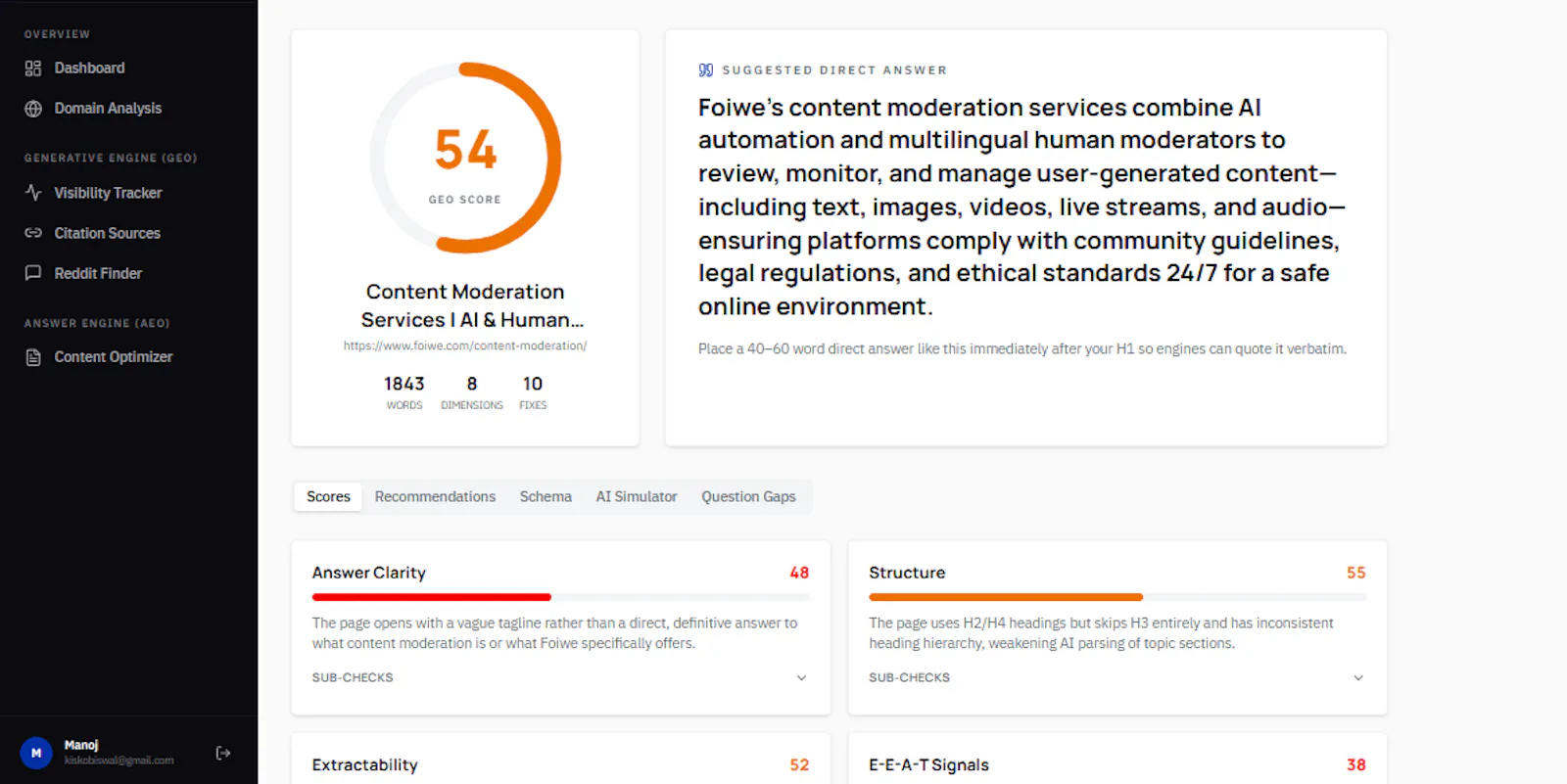Switch to the Recommendations tab

[435, 497]
